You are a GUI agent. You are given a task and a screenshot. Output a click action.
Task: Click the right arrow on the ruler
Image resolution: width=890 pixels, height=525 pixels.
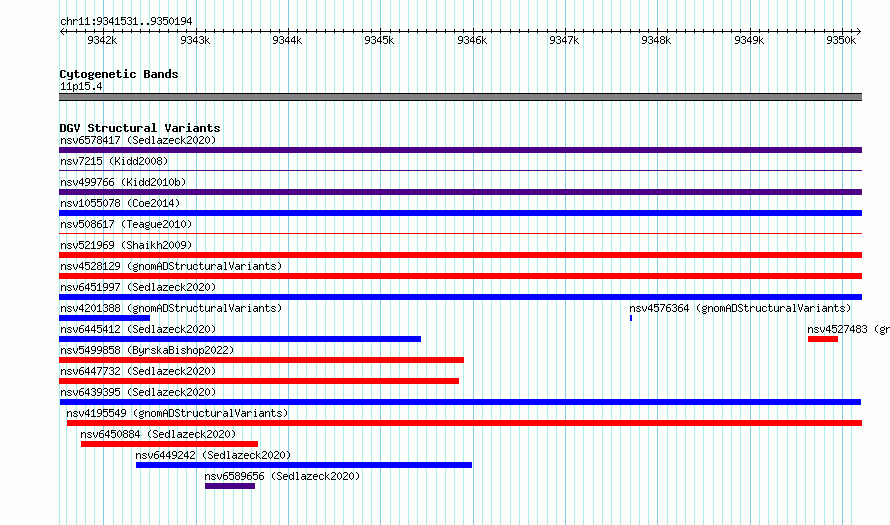pos(859,32)
